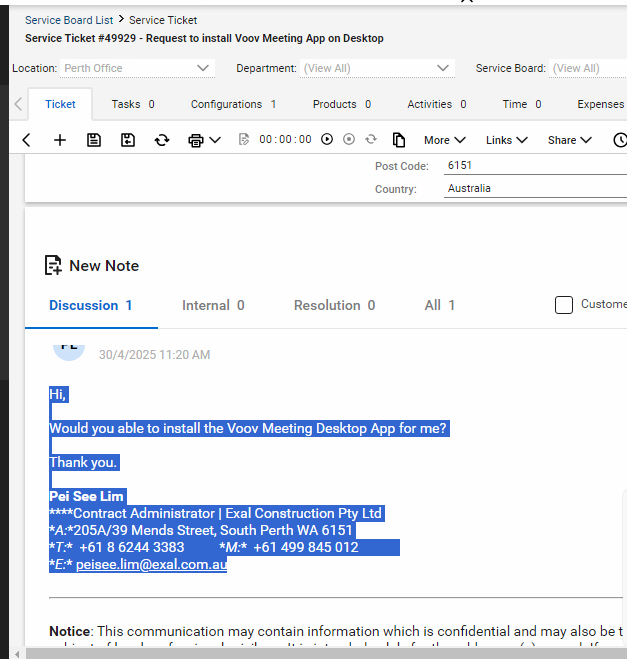Open the Activities tab

tap(437, 104)
